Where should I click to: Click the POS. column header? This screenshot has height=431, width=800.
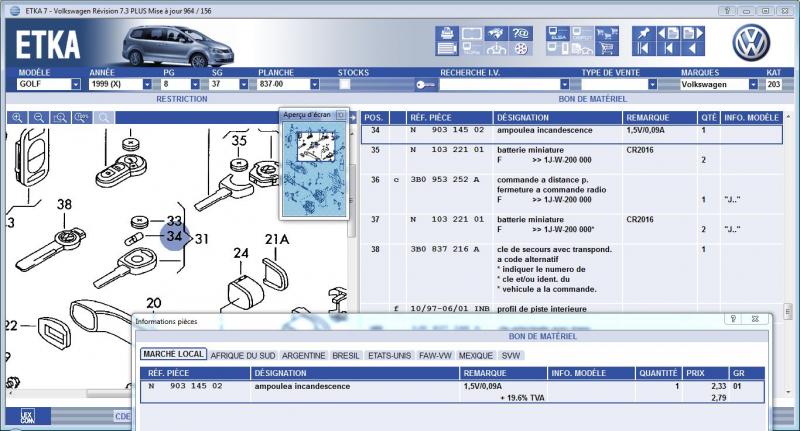[x=374, y=118]
